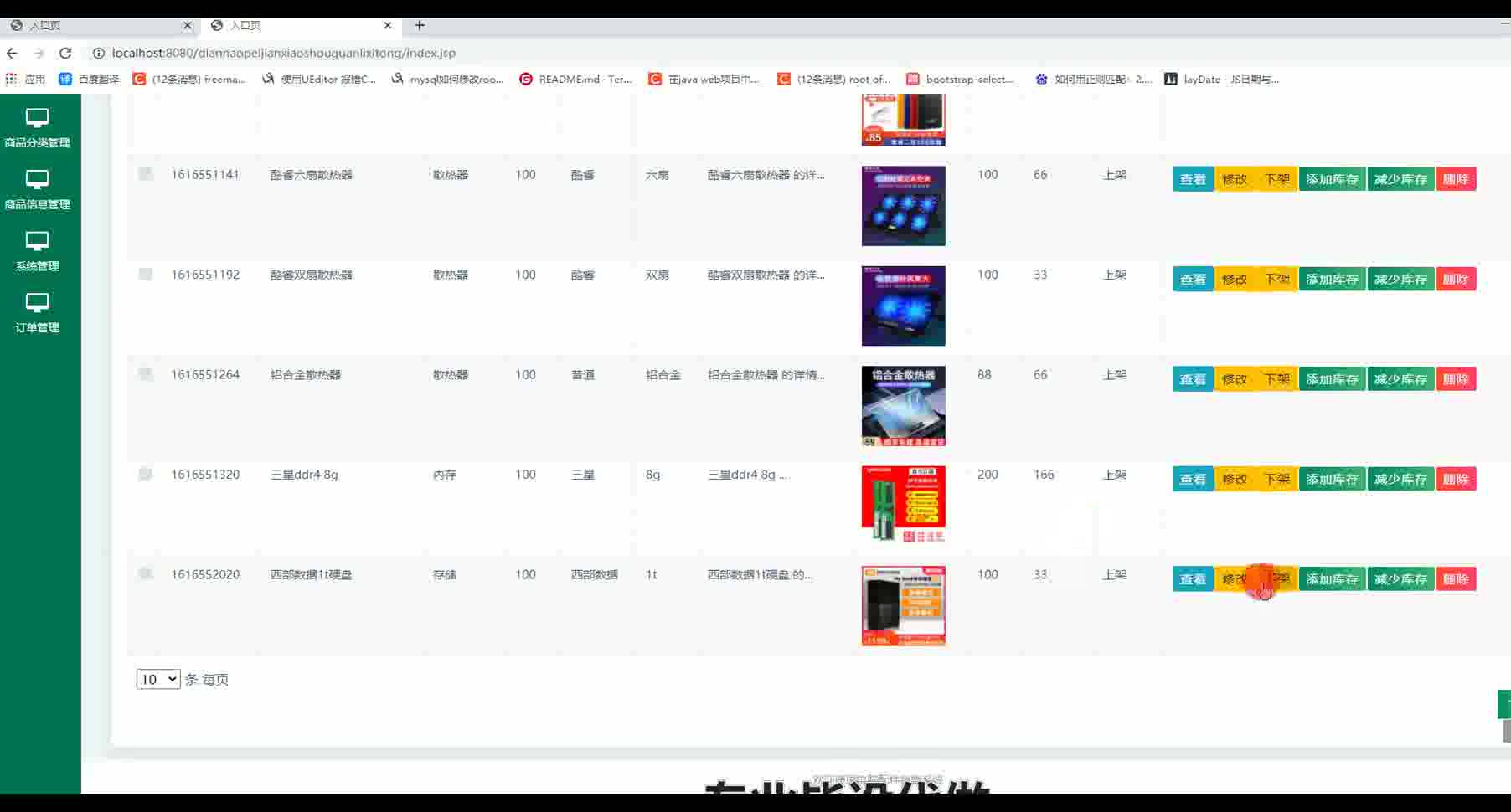Click 添加库存 for 酷睿双扇散热器

(1332, 279)
